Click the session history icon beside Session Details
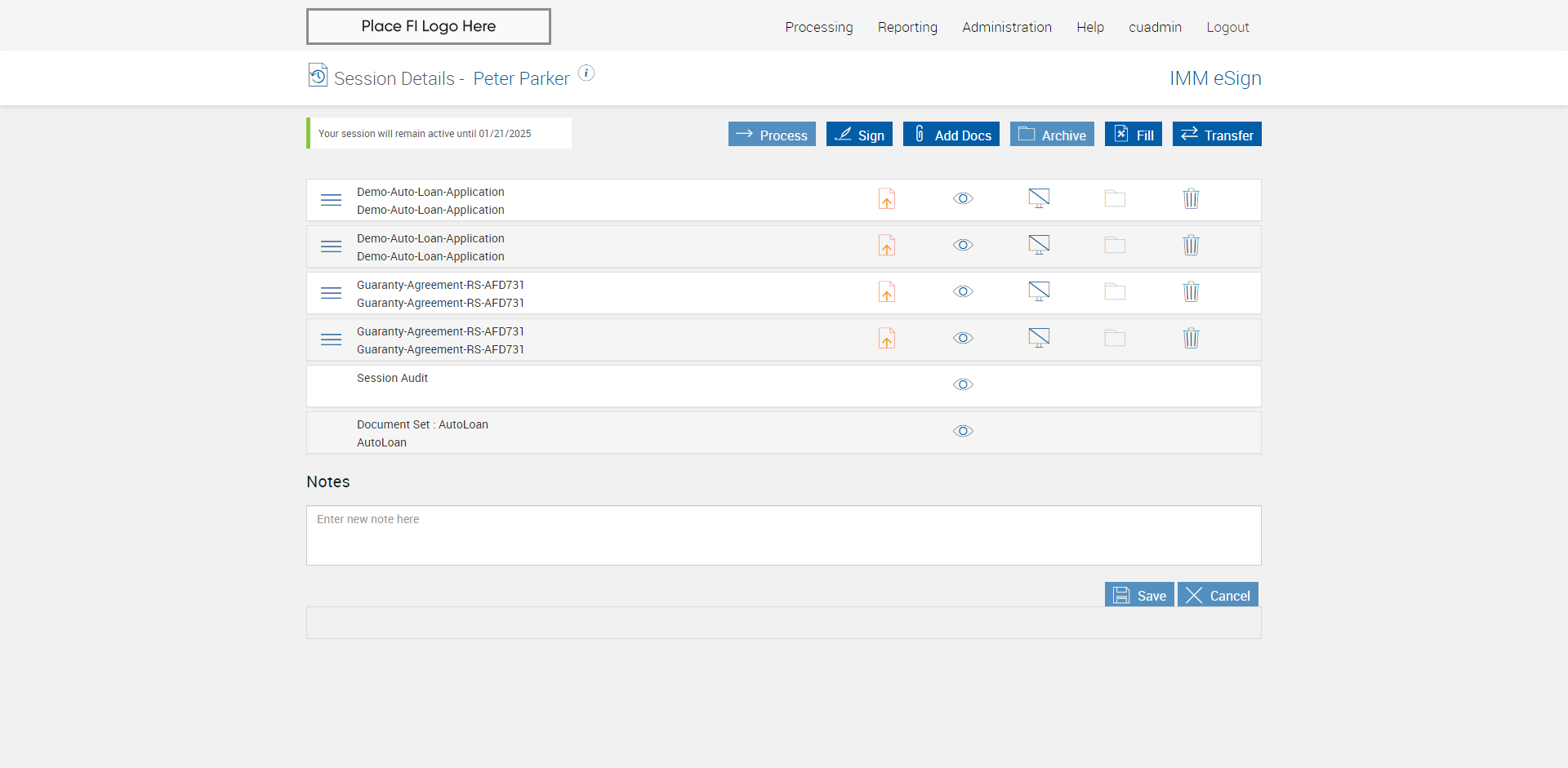 (x=318, y=75)
